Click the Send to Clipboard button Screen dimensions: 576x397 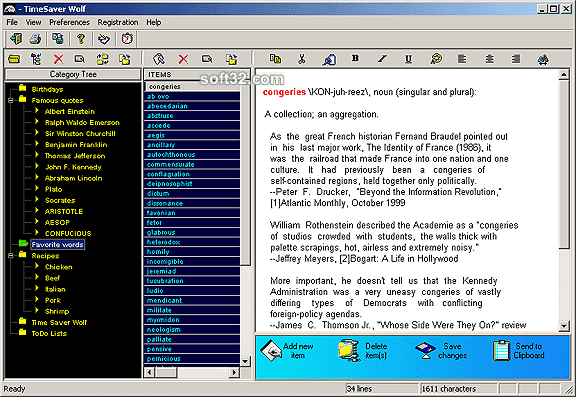[x=519, y=351]
